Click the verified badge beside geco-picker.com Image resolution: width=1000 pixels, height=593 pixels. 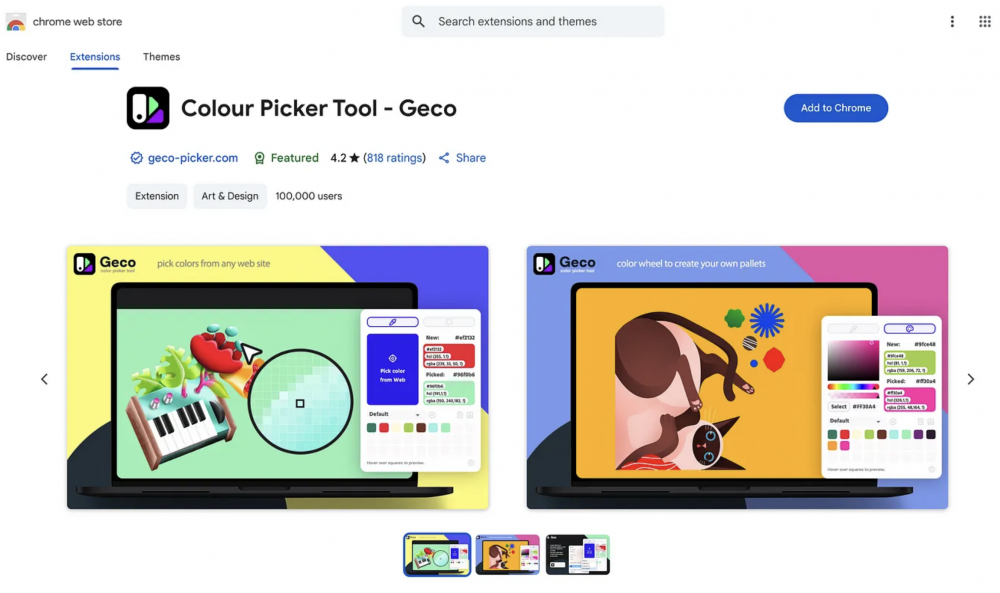136,158
